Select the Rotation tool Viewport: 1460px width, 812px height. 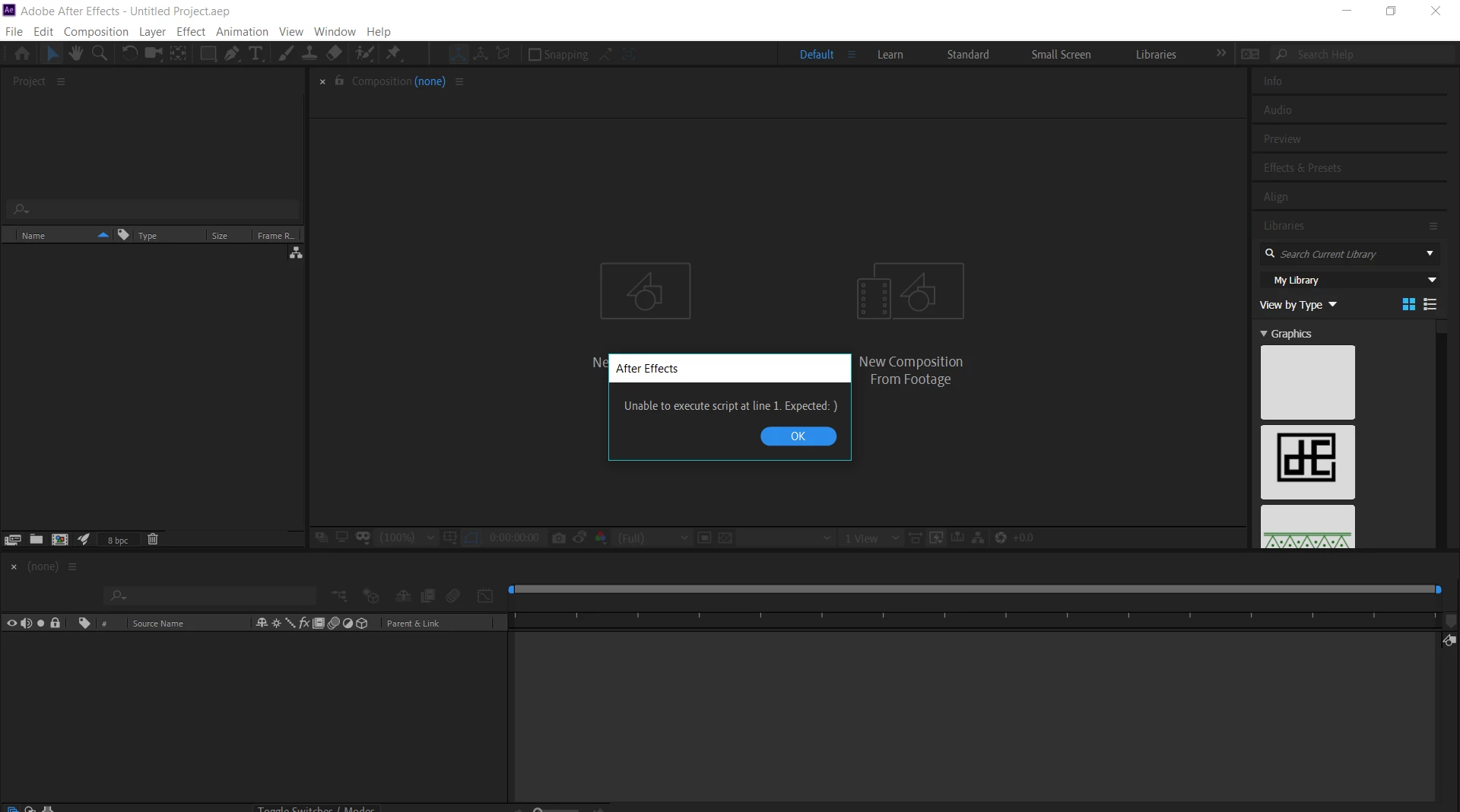(x=129, y=53)
